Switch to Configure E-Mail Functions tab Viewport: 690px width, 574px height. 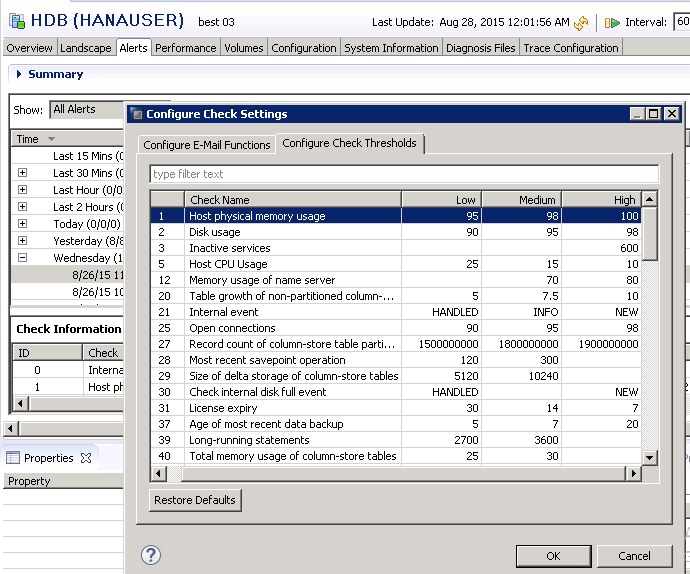tap(207, 145)
